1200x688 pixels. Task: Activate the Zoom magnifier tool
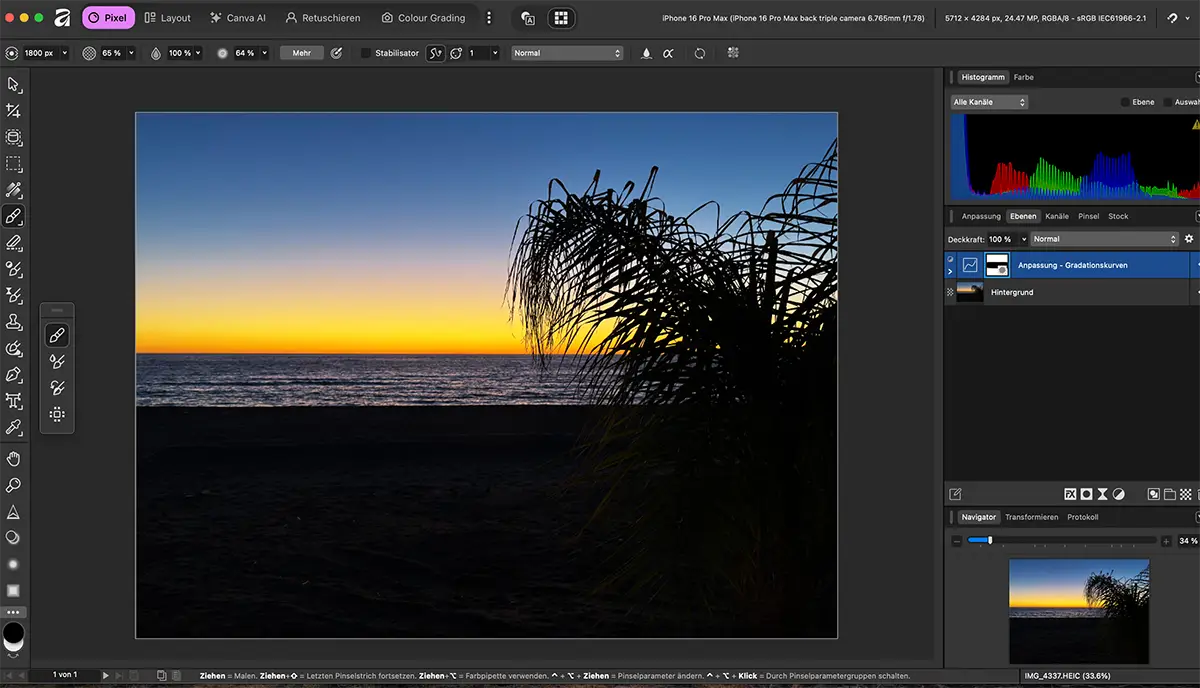click(14, 485)
